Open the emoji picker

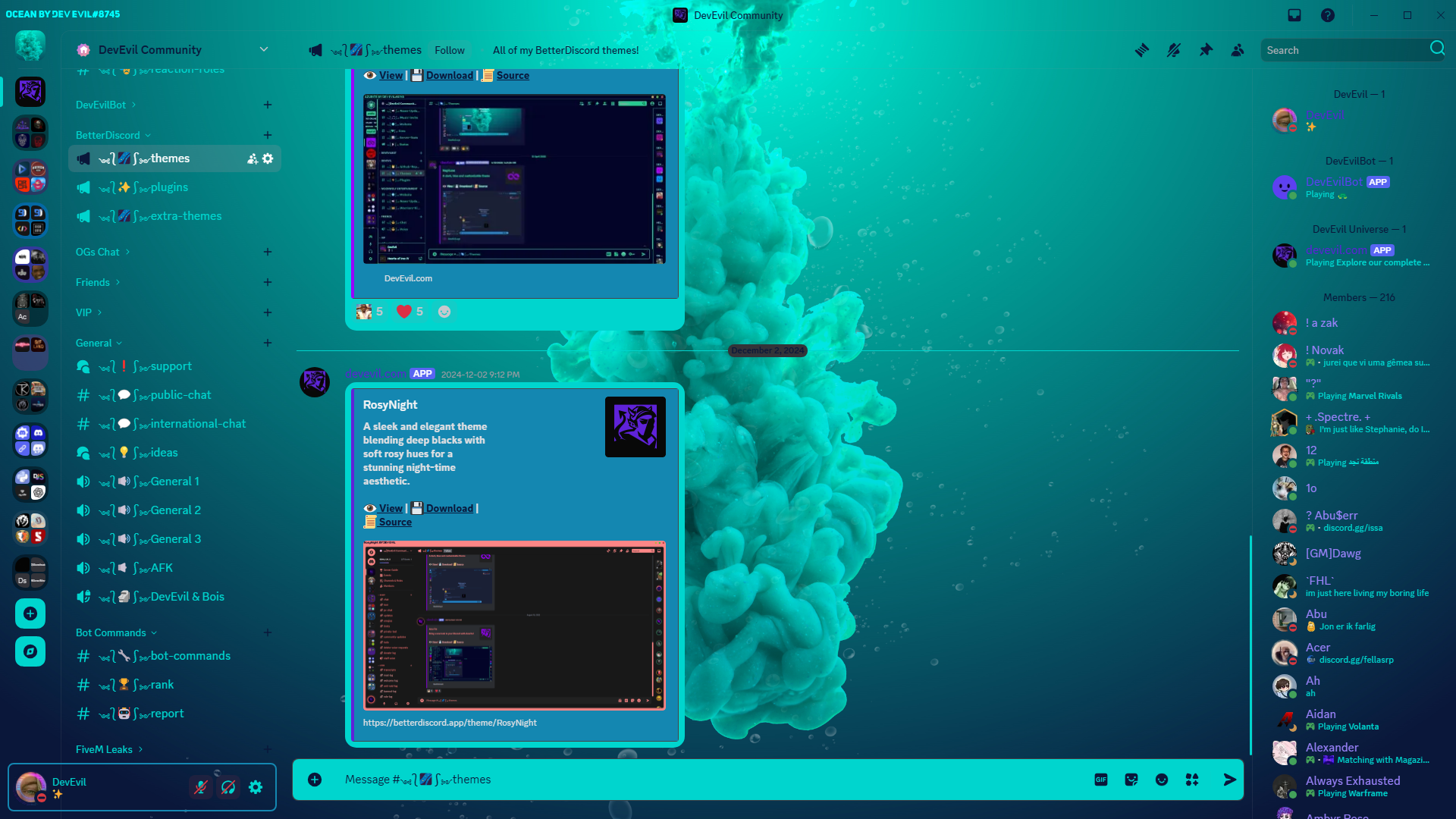tap(1161, 779)
